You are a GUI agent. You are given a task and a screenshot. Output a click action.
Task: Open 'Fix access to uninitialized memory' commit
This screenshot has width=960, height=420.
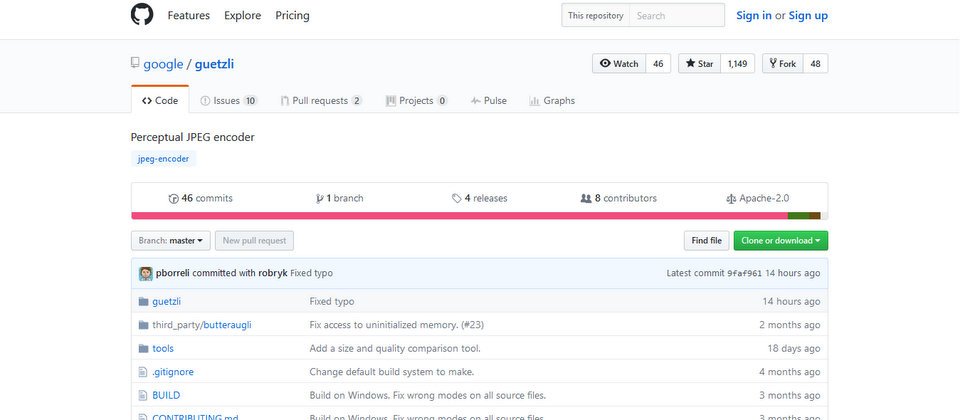pos(397,325)
